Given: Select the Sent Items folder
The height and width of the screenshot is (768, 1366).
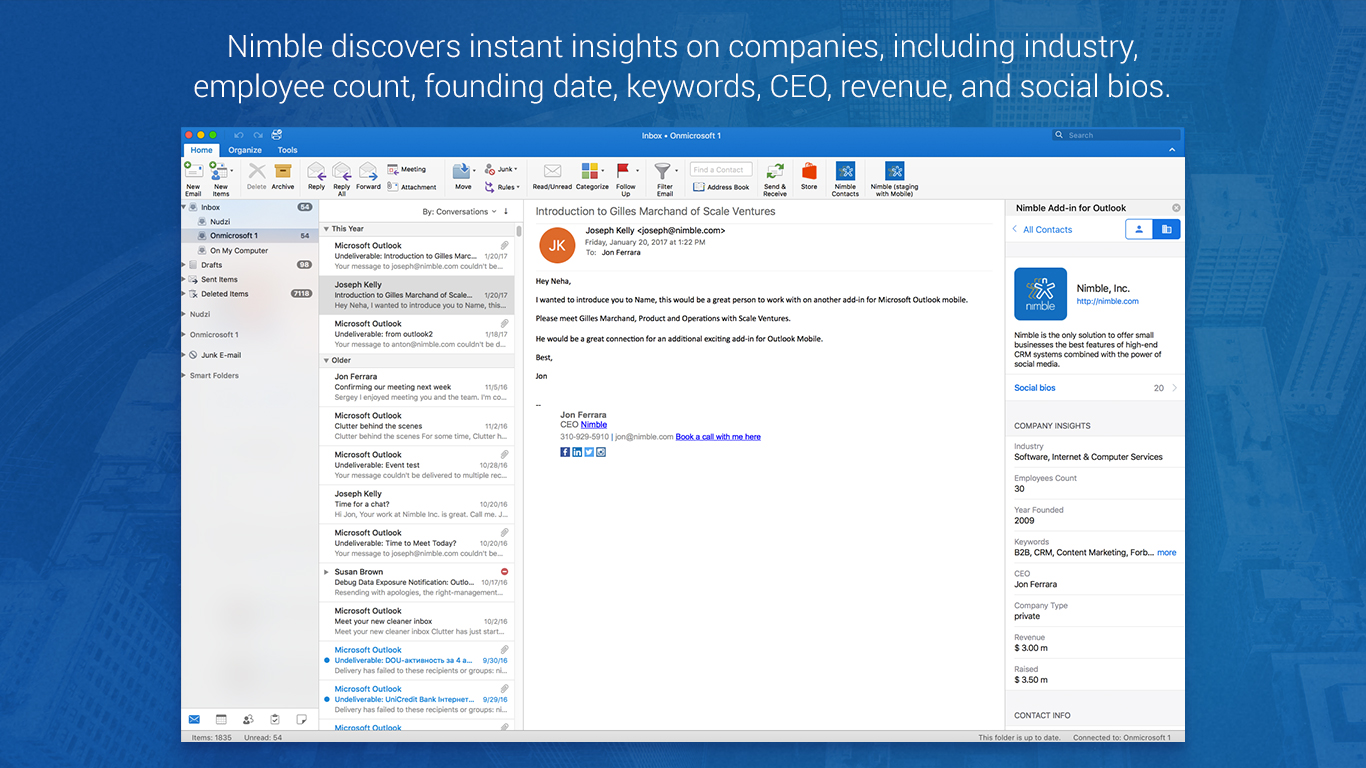Looking at the screenshot, I should tap(249, 280).
